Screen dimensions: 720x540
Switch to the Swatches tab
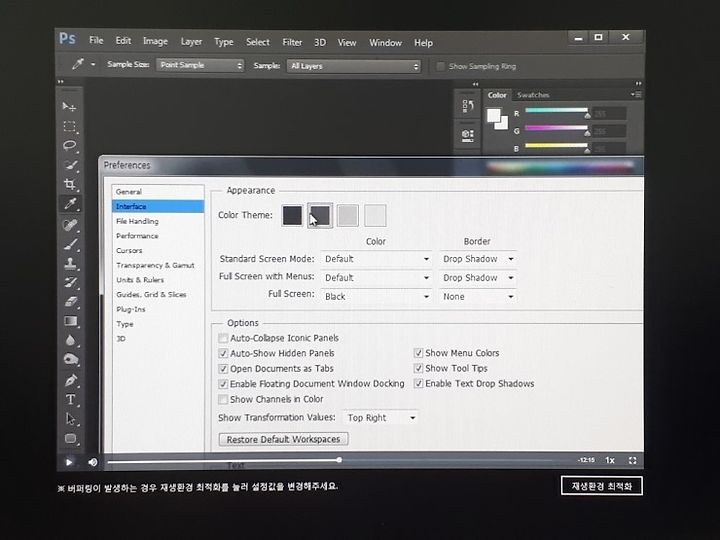pos(533,95)
